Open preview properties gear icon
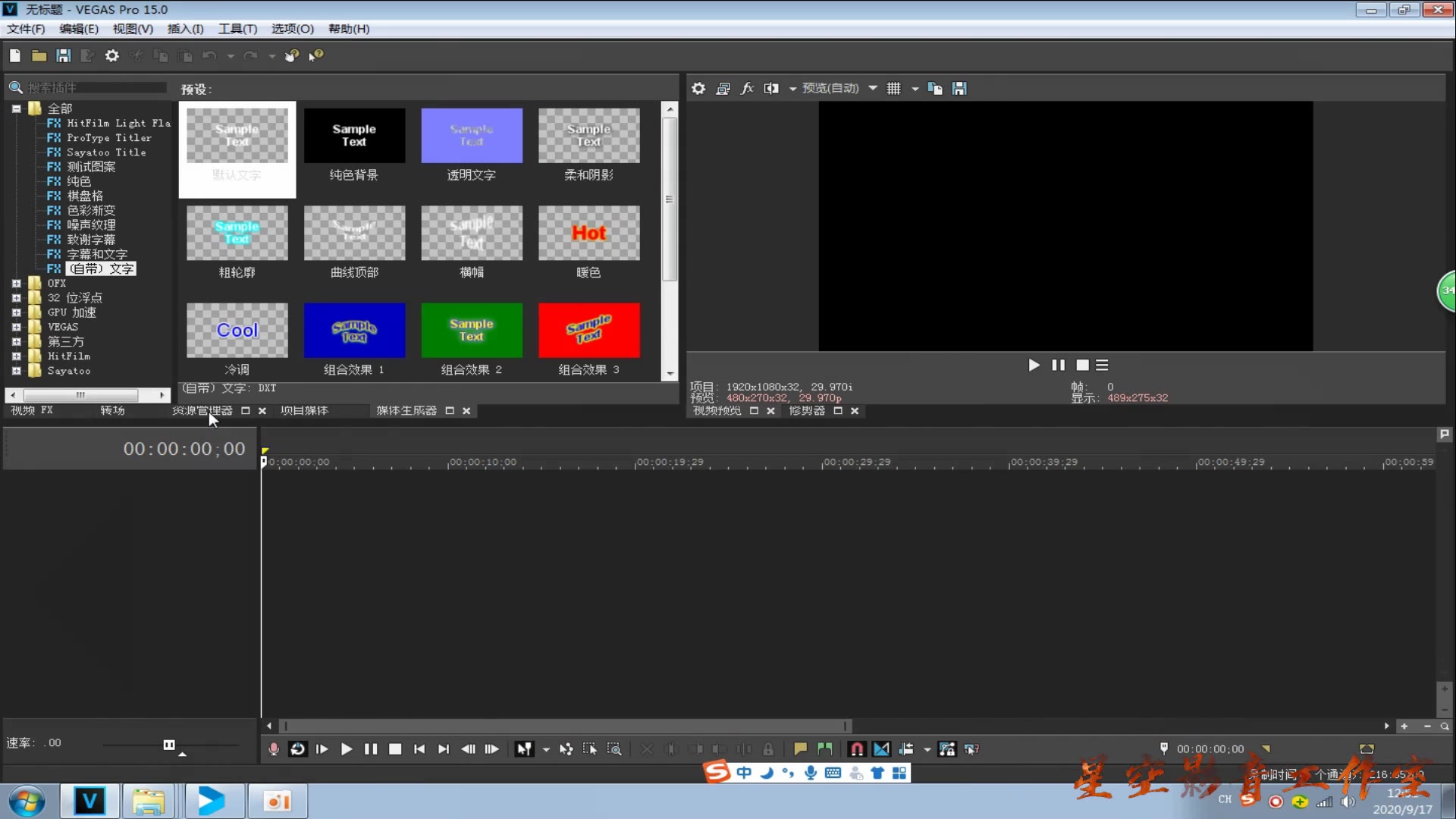The width and height of the screenshot is (1456, 819). click(698, 89)
